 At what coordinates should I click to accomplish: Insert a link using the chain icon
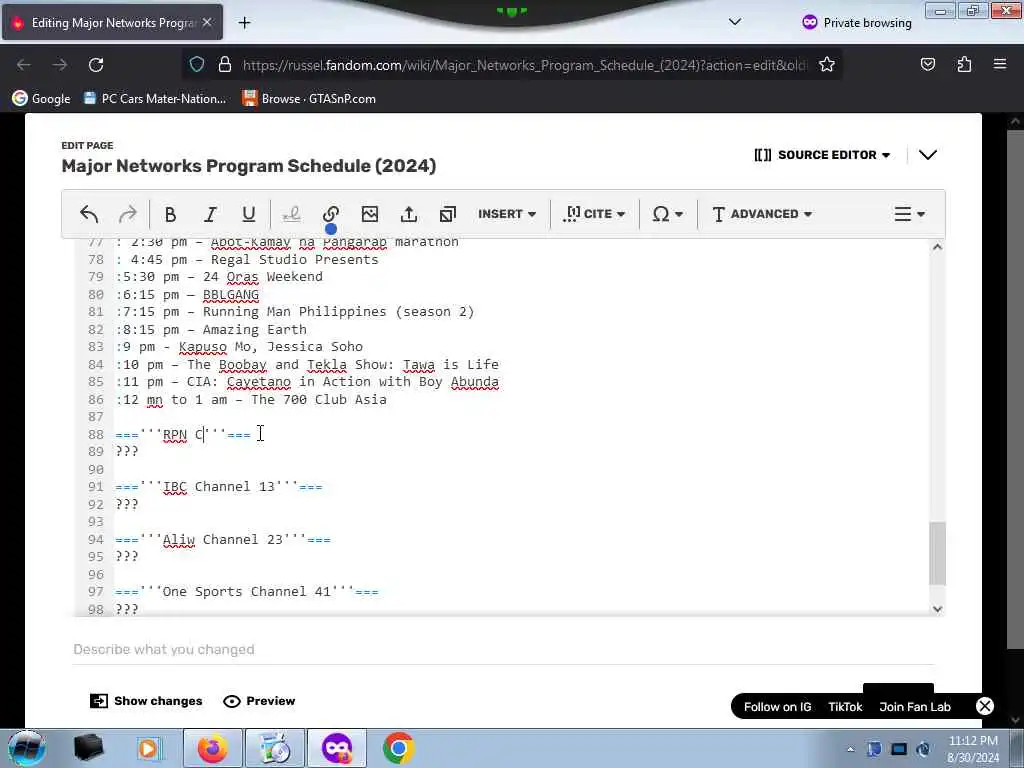pyautogui.click(x=330, y=214)
